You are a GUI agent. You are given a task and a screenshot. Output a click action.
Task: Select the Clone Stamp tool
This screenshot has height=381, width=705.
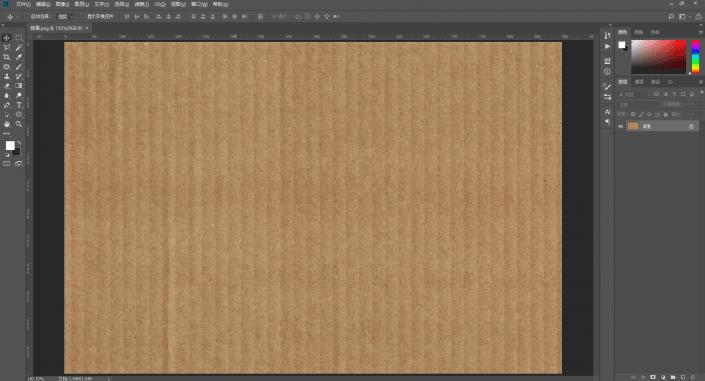tap(7, 76)
